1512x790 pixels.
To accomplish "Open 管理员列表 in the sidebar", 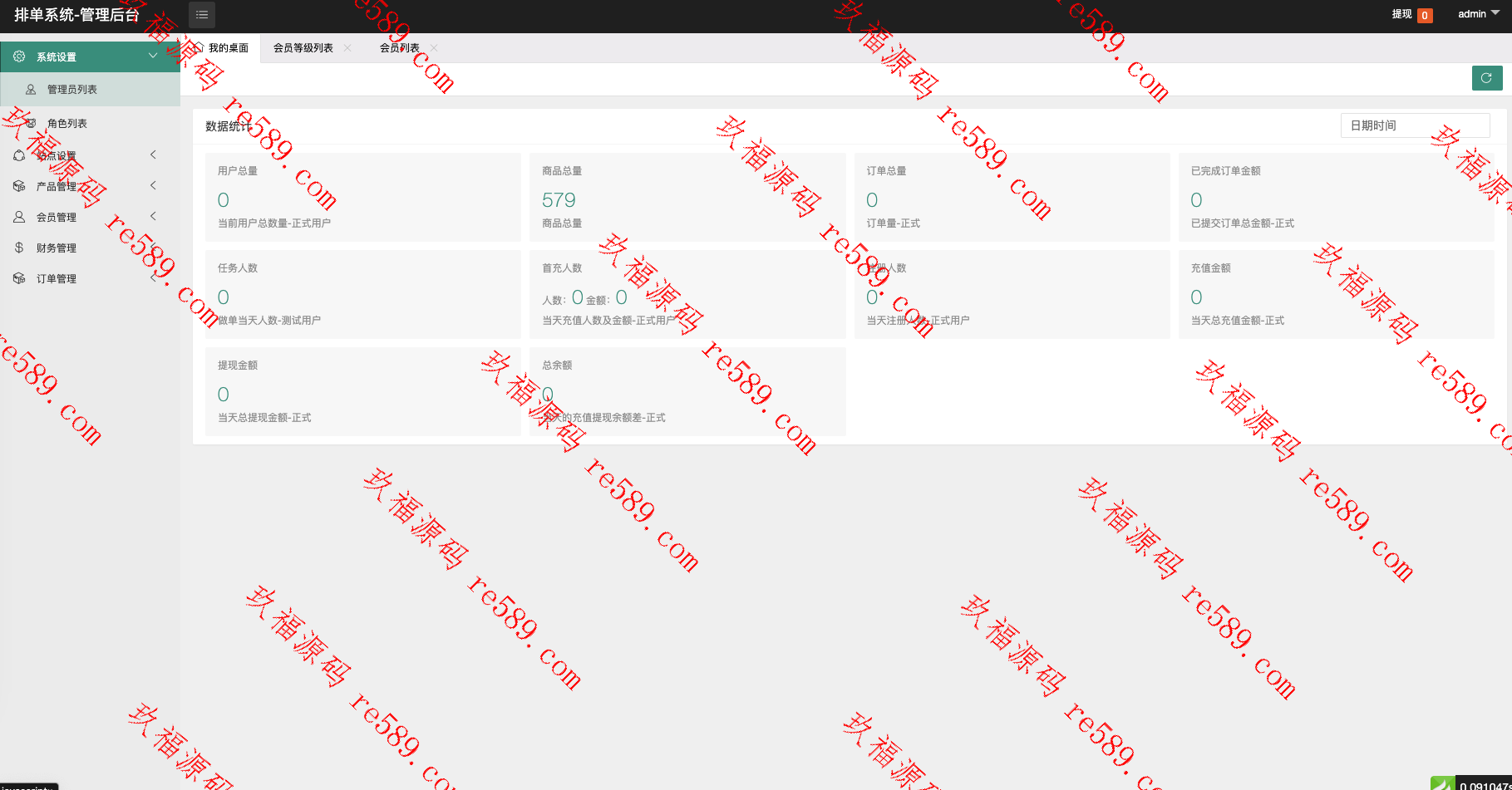I will pos(90,89).
